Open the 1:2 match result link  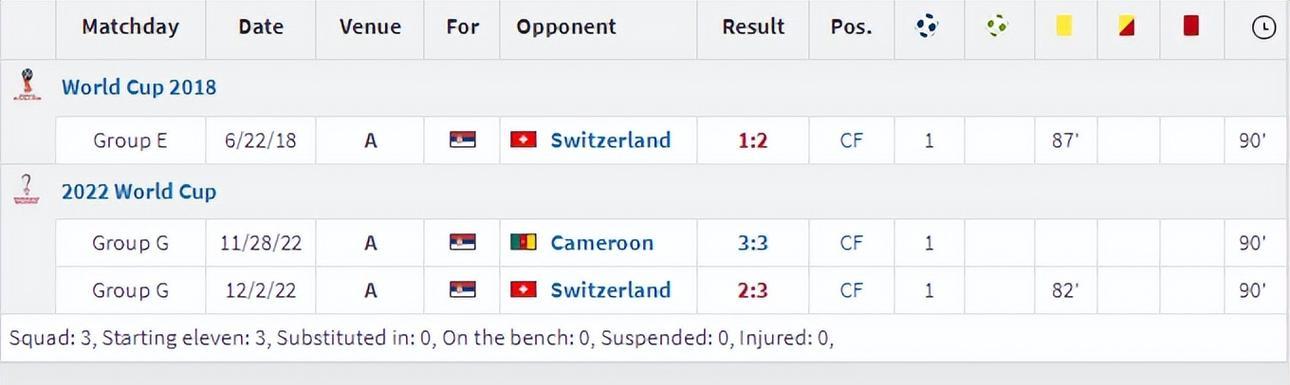click(x=753, y=140)
